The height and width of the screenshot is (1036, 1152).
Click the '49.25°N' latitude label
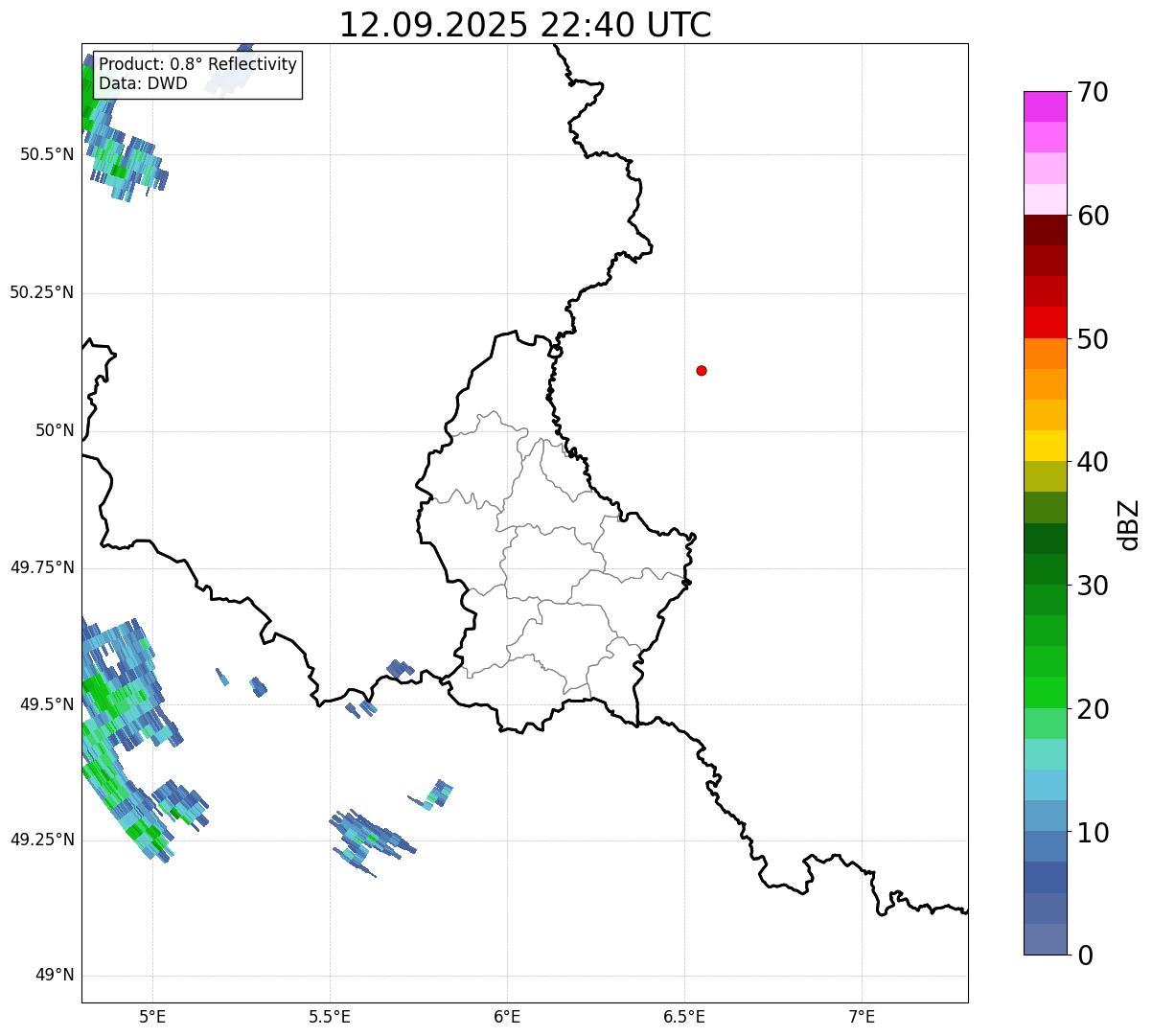pyautogui.click(x=42, y=840)
